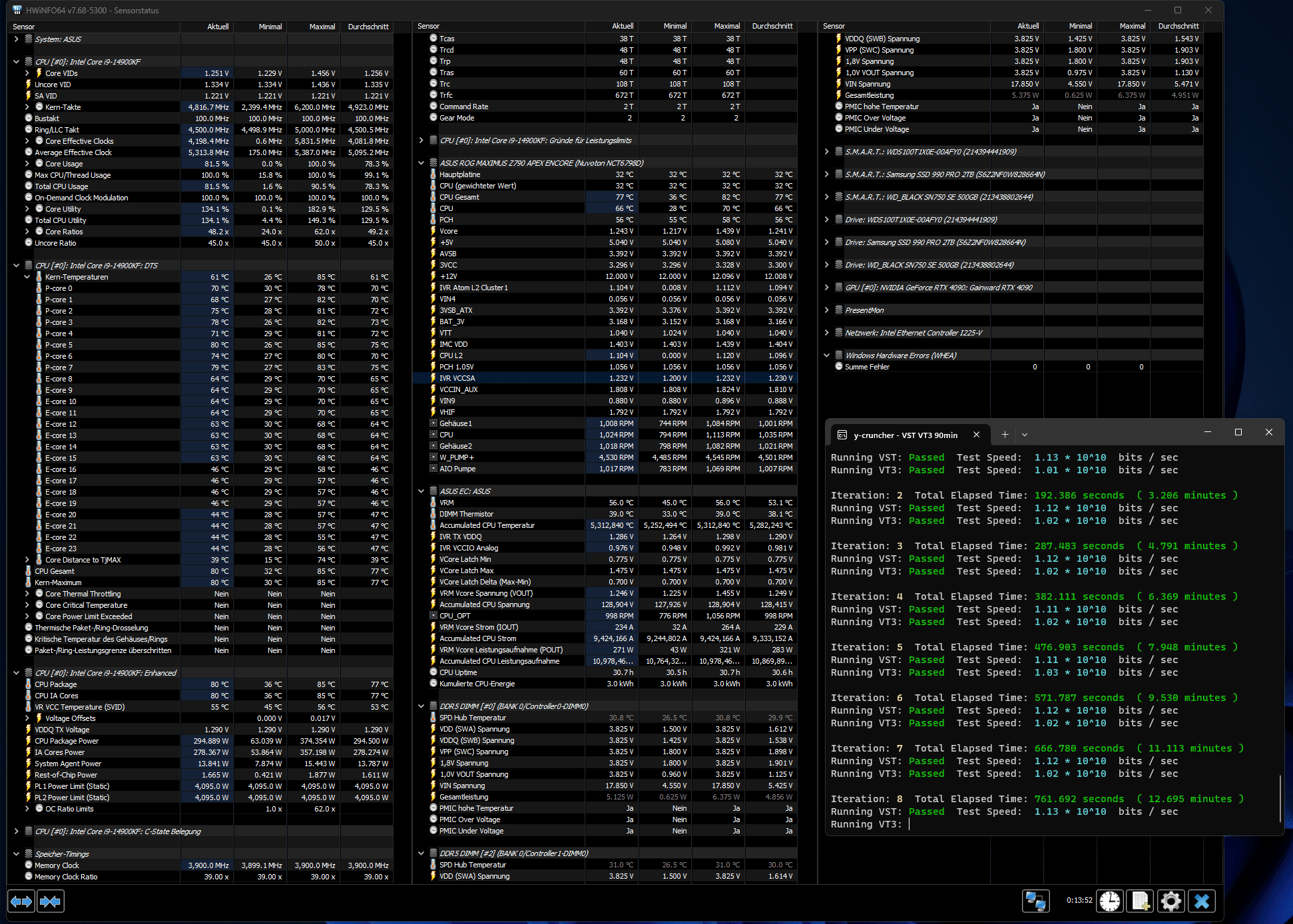Collapse Windows Hardware Errors (WHEA) group

point(827,355)
